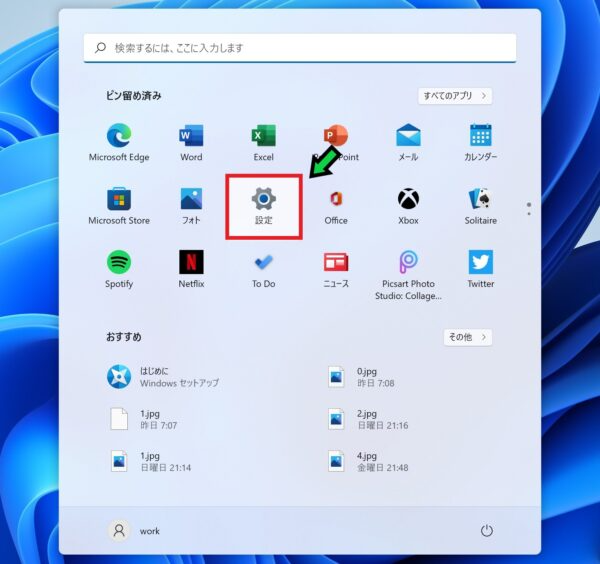Launch the Office app
The image size is (600, 564).
[336, 206]
